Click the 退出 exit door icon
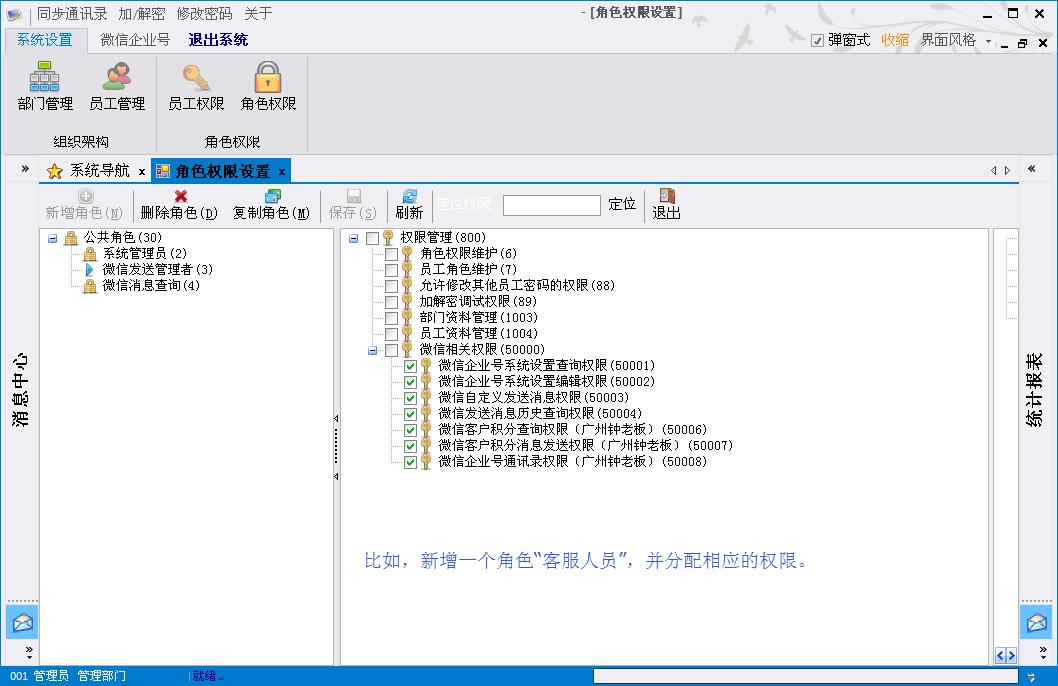Screen dimensions: 1058x686 667,197
